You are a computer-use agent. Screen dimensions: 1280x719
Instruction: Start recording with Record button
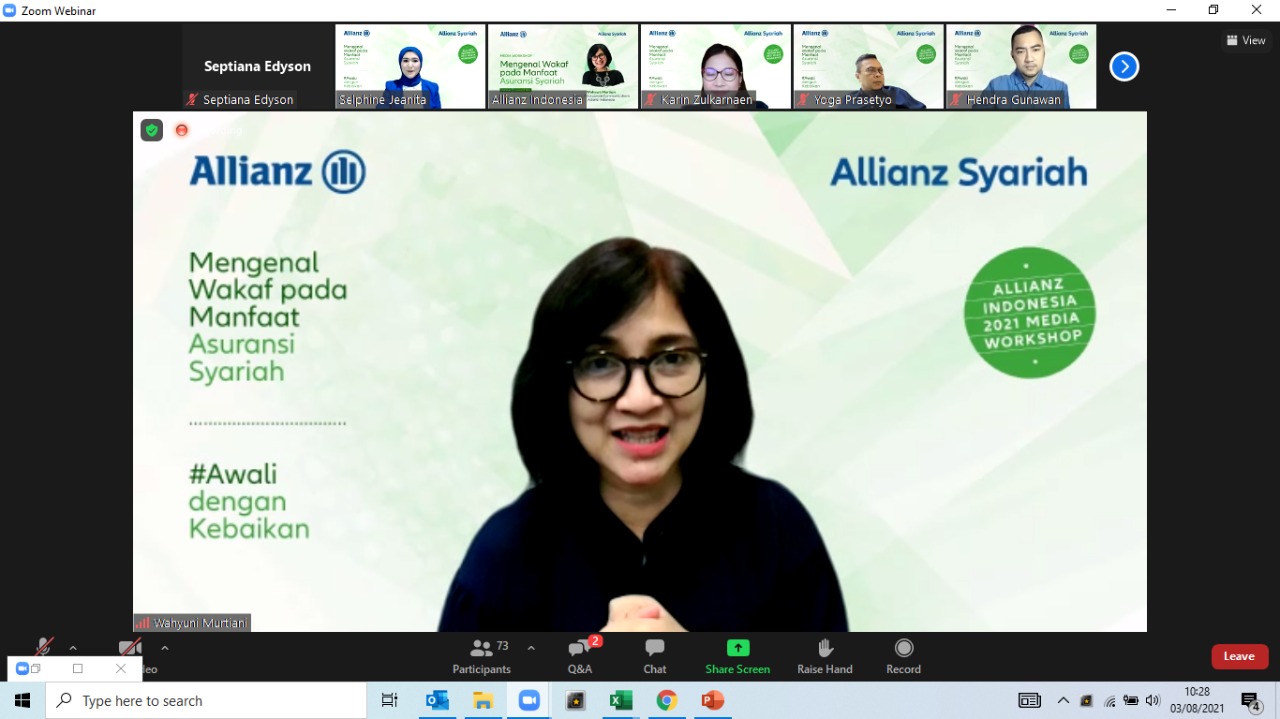tap(904, 656)
